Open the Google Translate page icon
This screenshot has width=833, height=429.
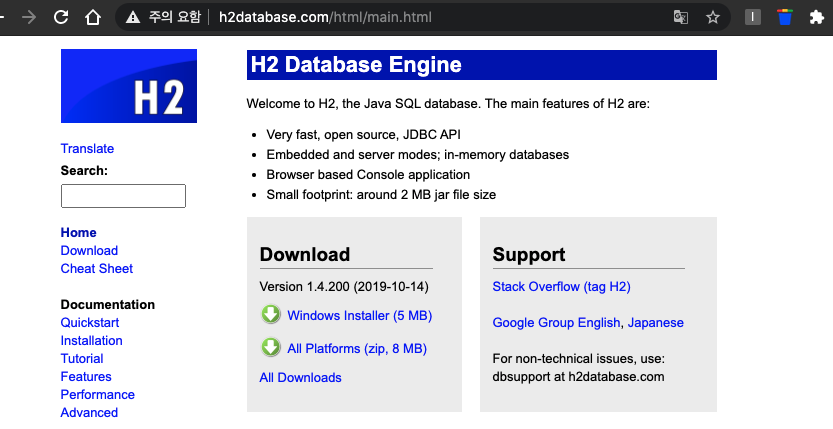pos(681,17)
